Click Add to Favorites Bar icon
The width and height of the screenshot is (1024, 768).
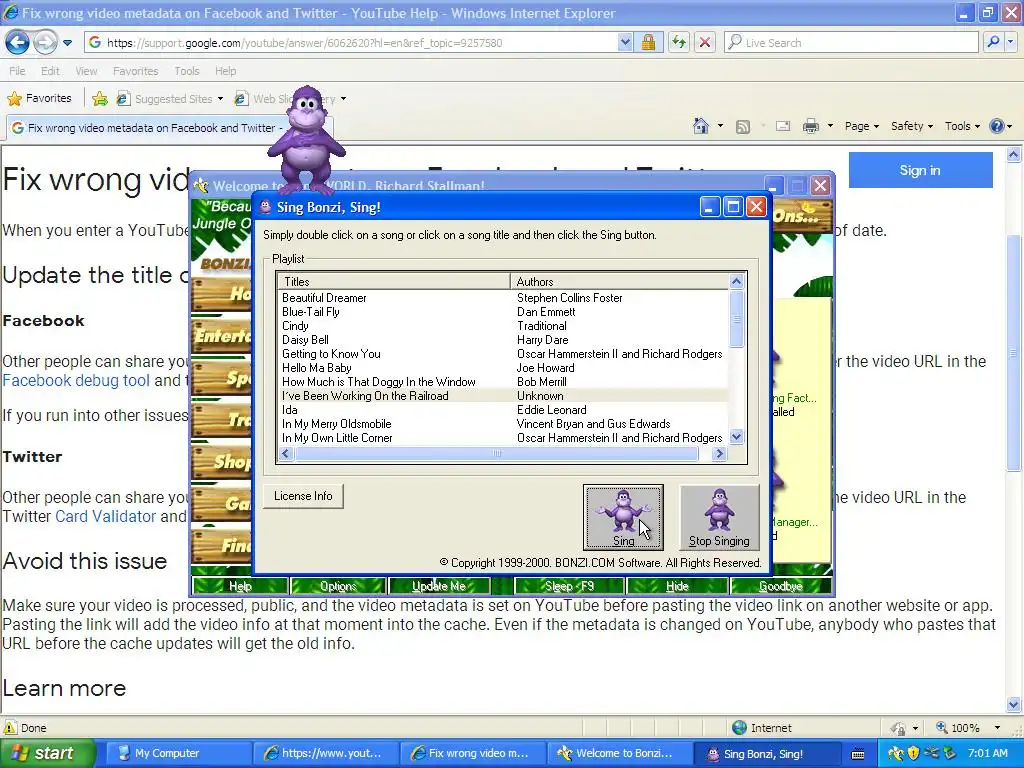(100, 99)
